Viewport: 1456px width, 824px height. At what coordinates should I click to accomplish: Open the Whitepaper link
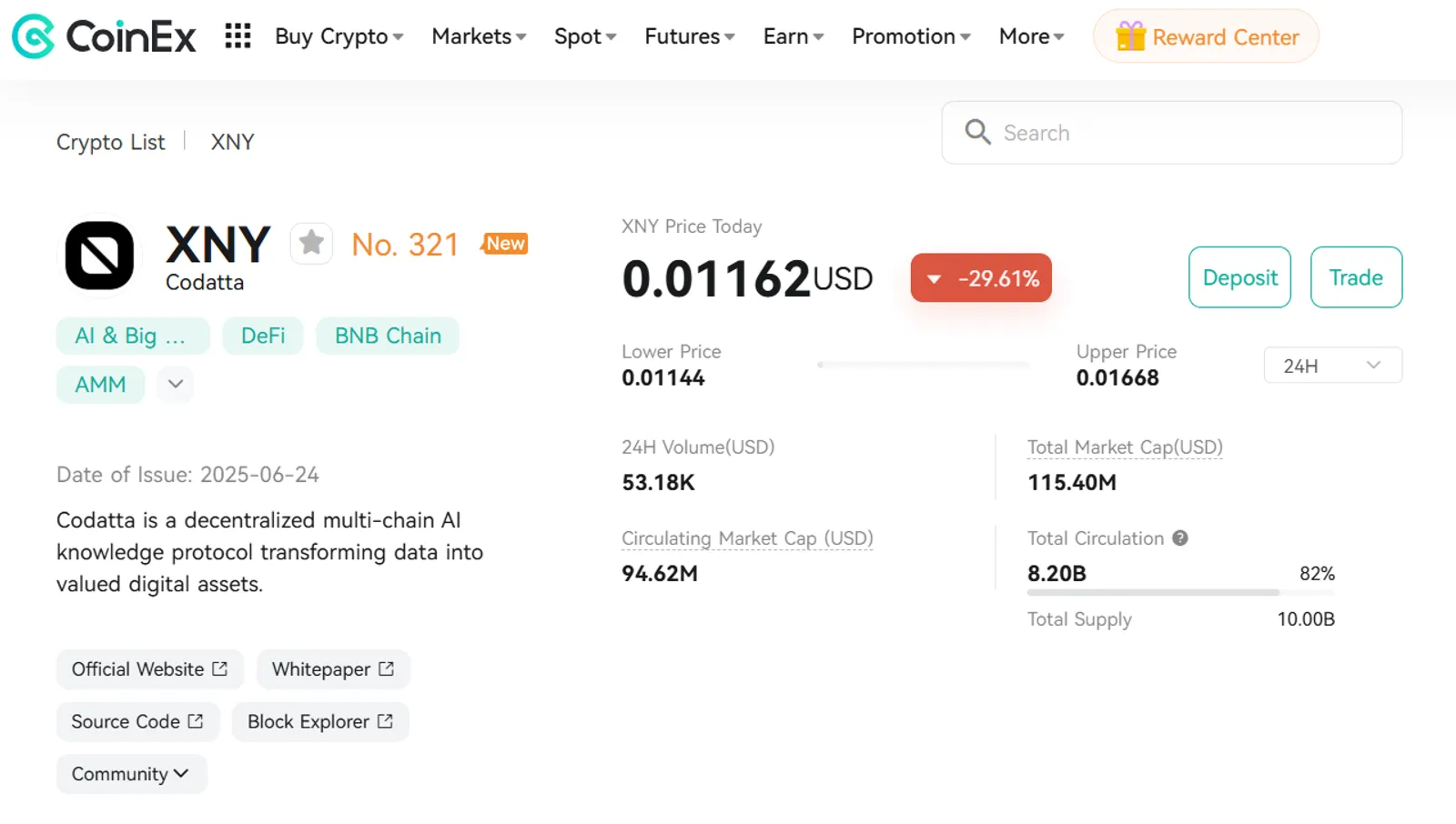[333, 669]
